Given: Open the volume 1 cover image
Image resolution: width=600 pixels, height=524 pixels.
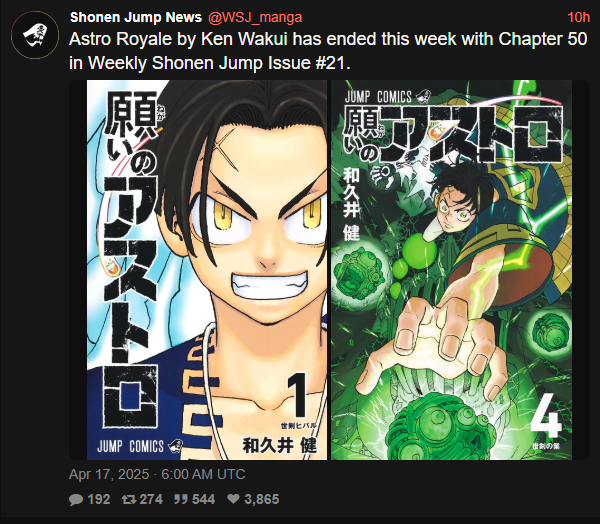Looking at the screenshot, I should tap(207, 270).
